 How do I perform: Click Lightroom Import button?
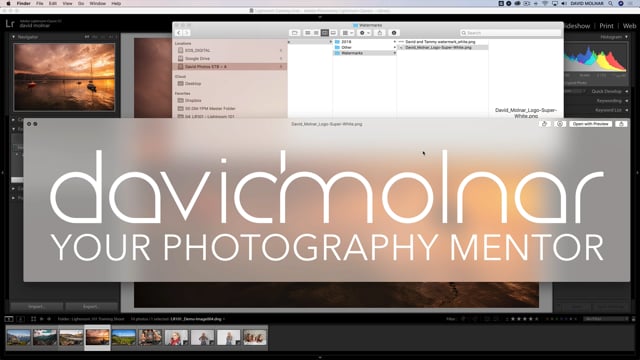pos(36,307)
